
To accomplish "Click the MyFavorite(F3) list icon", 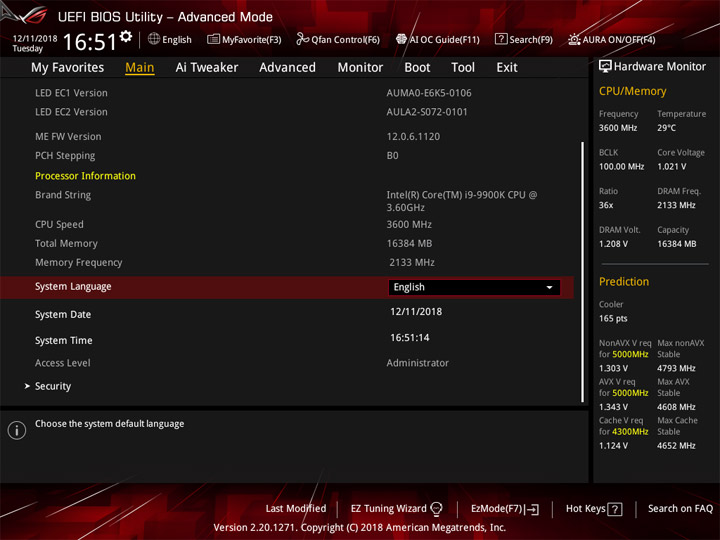I will coord(213,39).
